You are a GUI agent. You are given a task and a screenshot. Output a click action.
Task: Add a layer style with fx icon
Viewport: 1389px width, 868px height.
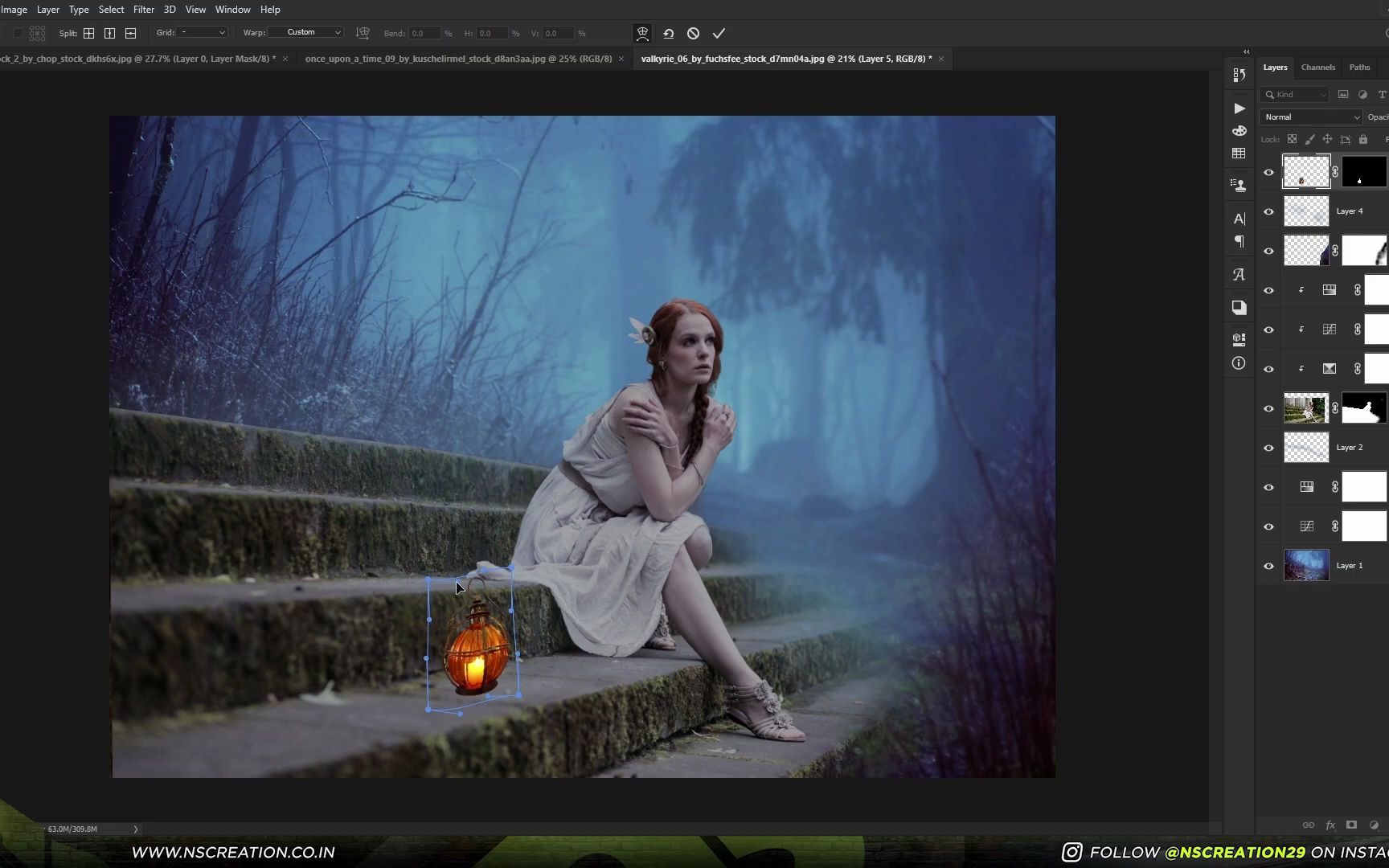click(x=1330, y=825)
